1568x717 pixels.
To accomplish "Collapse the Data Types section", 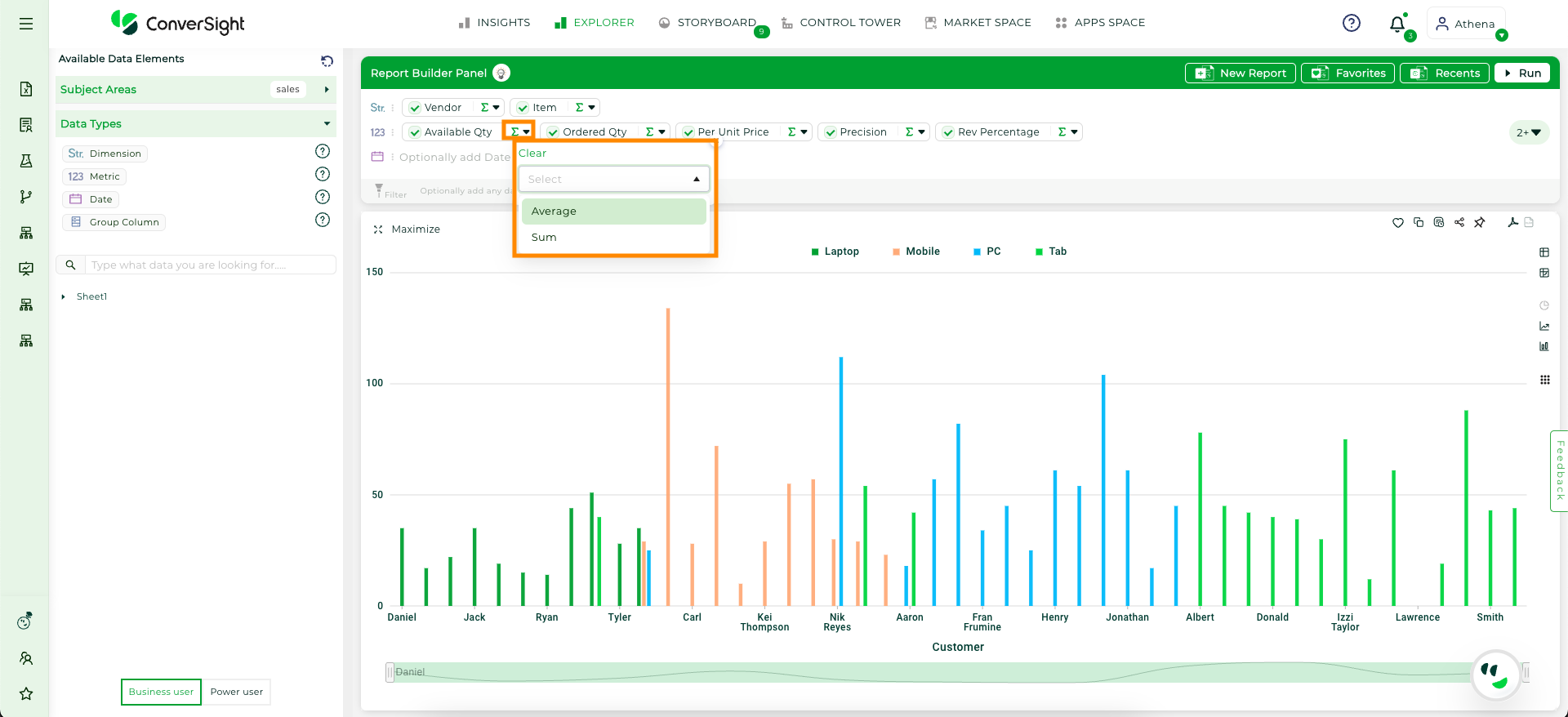I will (327, 123).
